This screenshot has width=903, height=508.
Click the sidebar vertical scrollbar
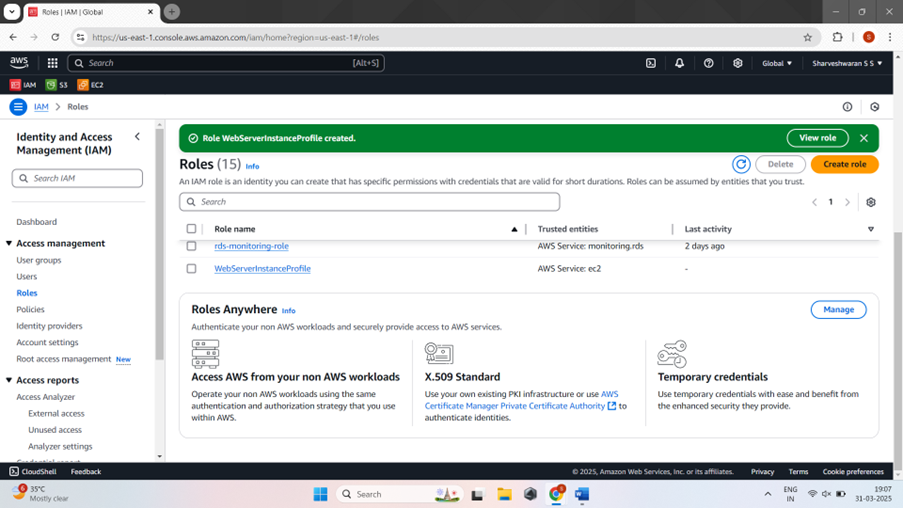pyautogui.click(x=160, y=244)
